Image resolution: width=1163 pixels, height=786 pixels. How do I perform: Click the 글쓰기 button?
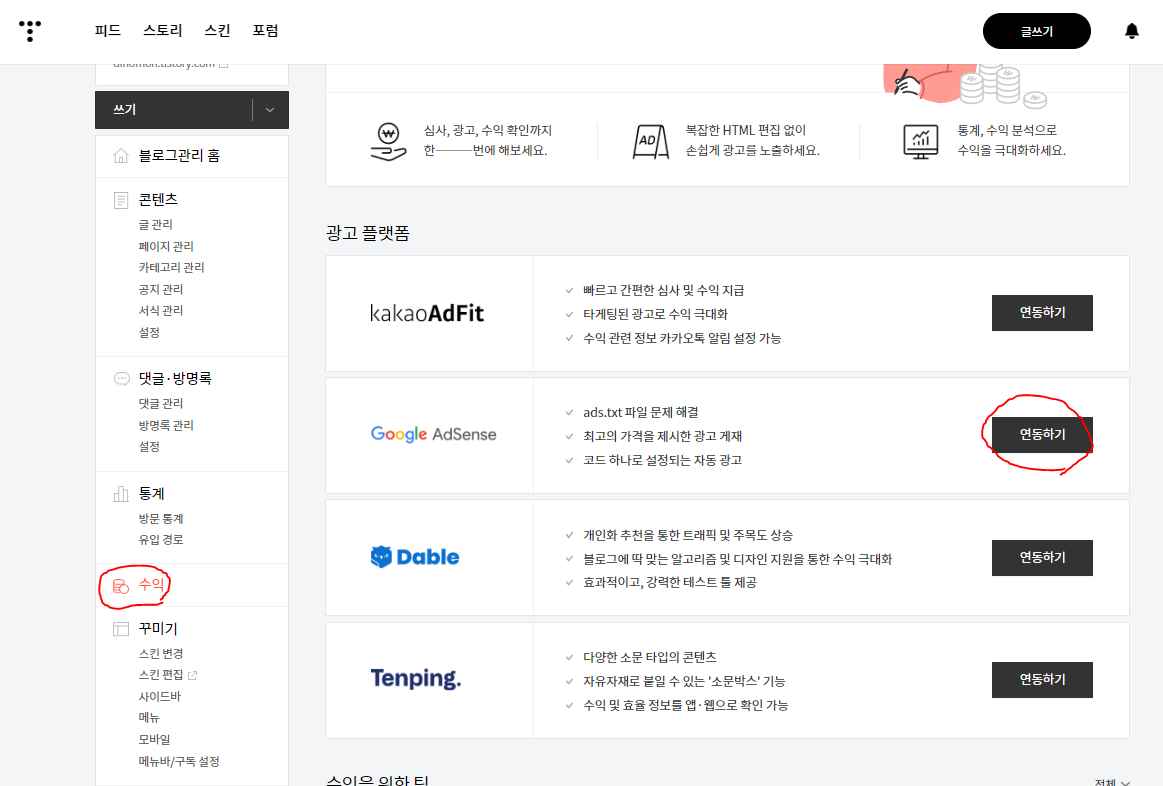click(x=1036, y=31)
